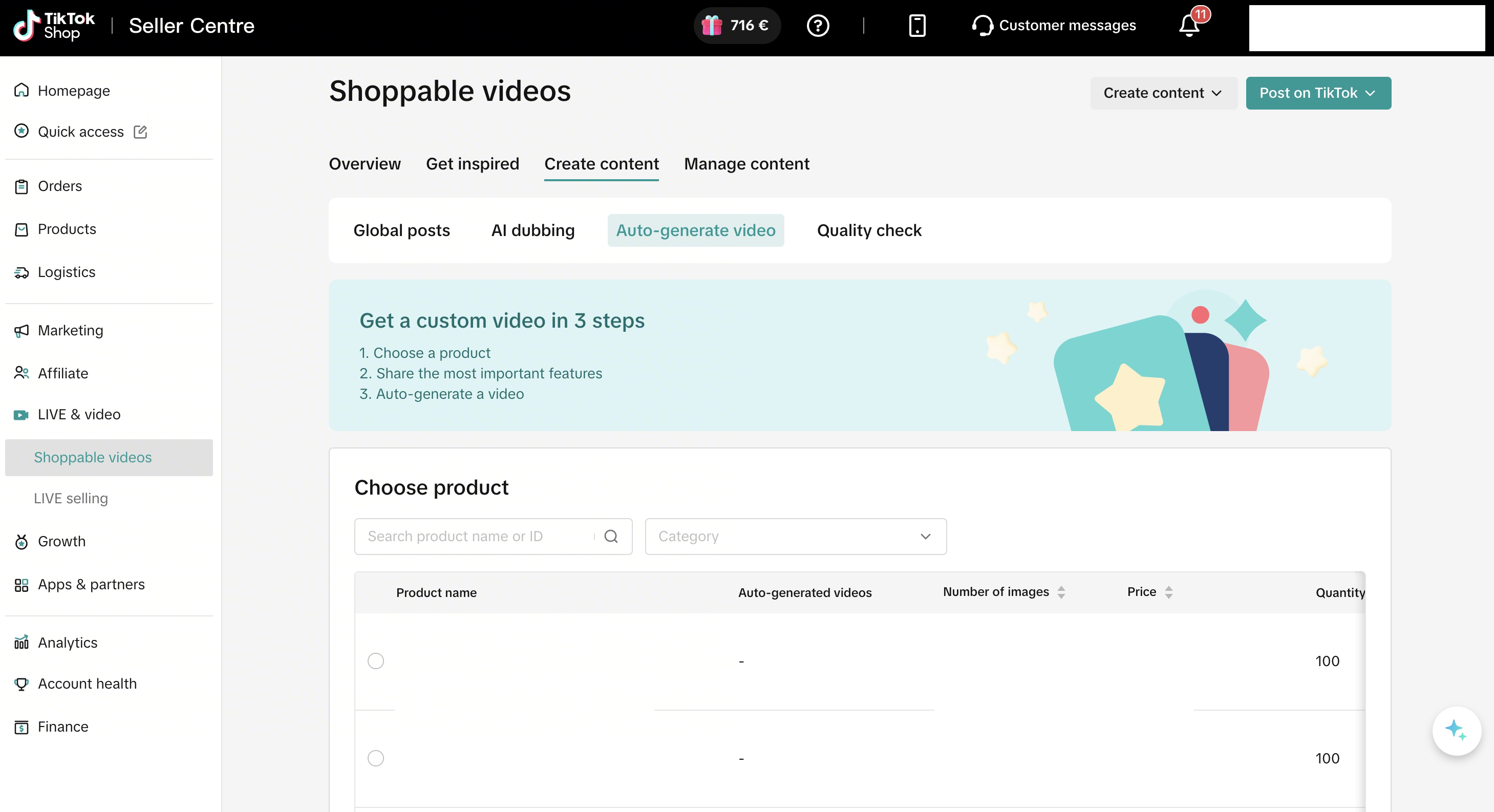Open the AI assistant sparkle button
This screenshot has width=1494, height=812.
pos(1456,731)
